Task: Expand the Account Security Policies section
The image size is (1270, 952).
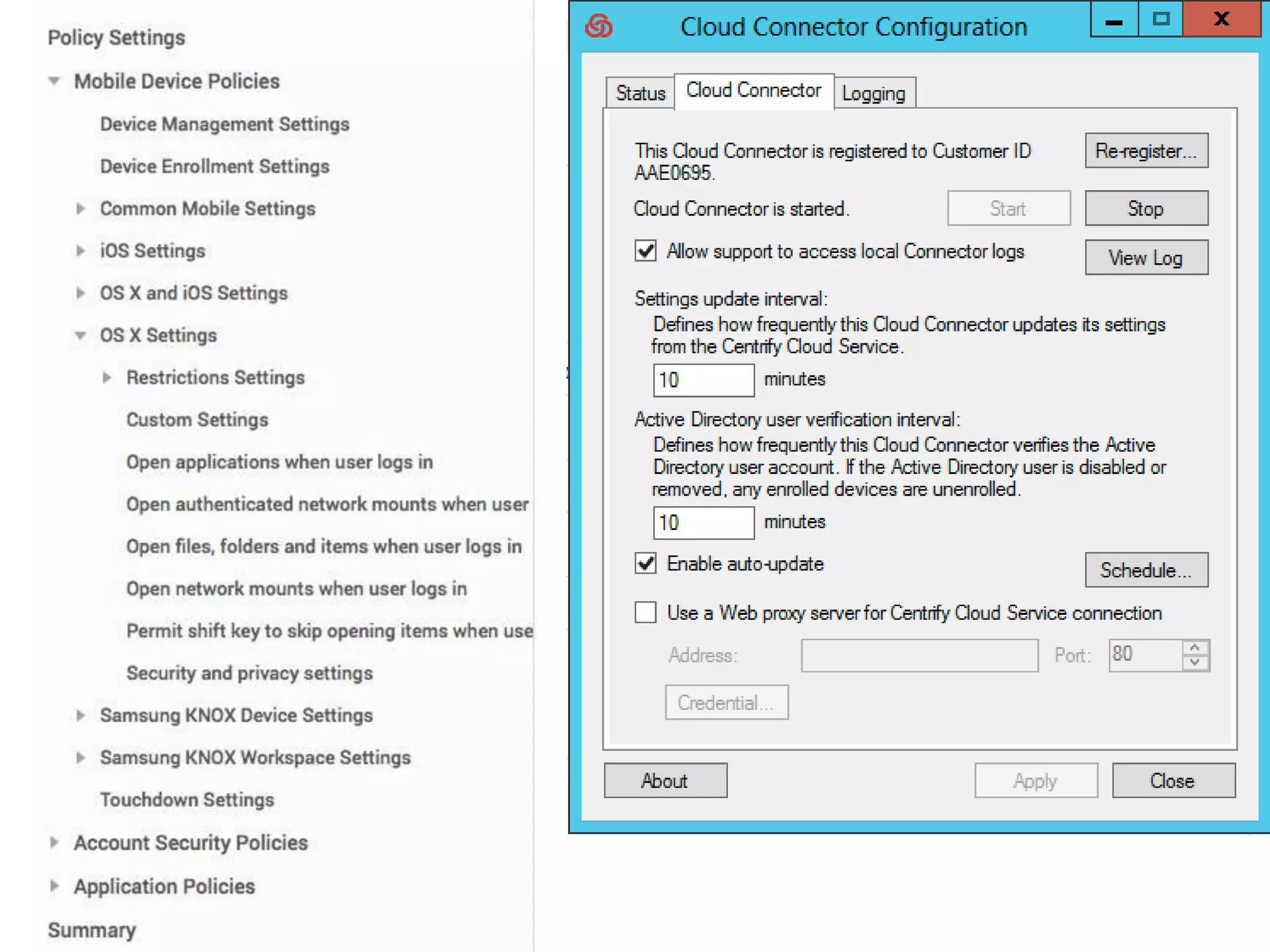Action: pos(55,842)
